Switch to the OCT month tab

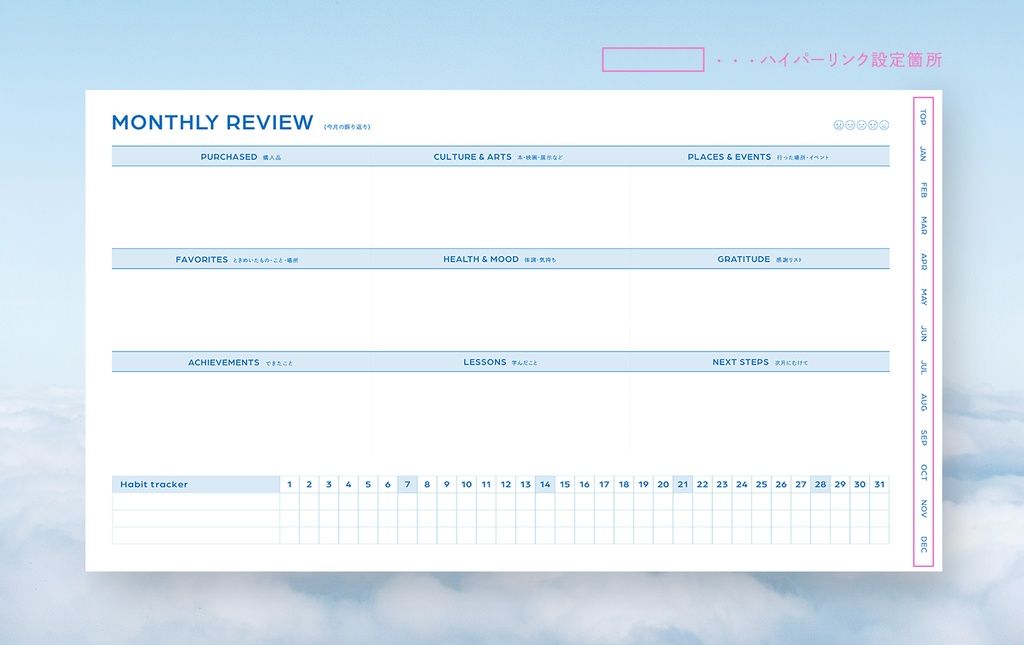coord(923,473)
